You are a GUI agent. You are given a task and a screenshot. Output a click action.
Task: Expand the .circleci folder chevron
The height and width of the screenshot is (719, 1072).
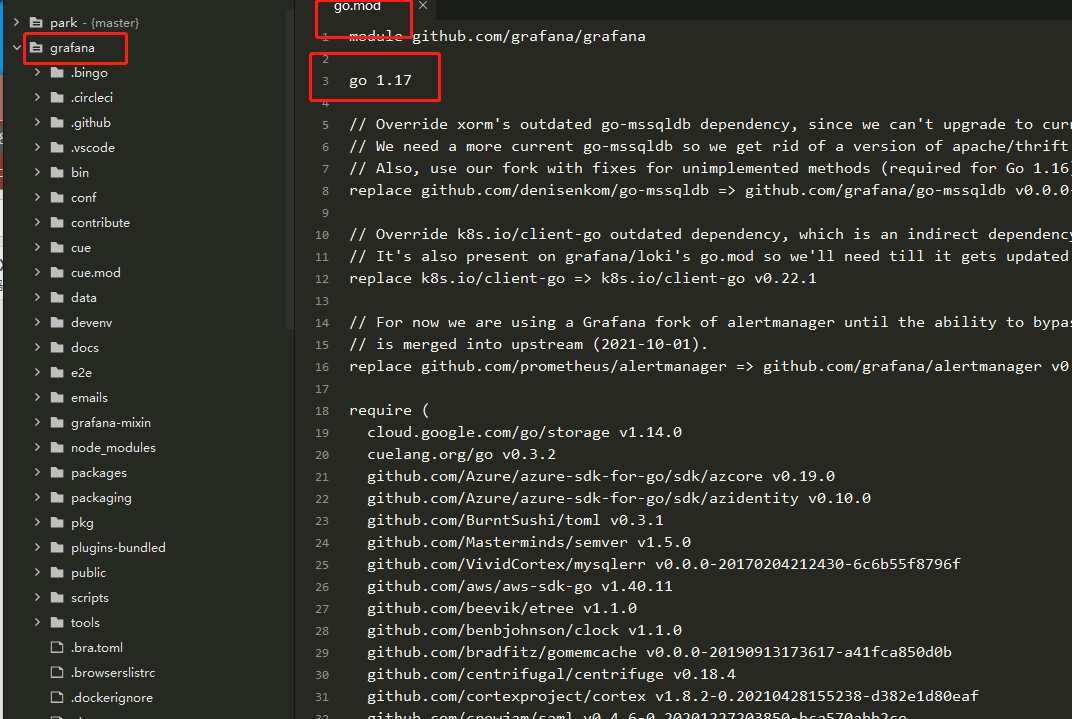[38, 98]
